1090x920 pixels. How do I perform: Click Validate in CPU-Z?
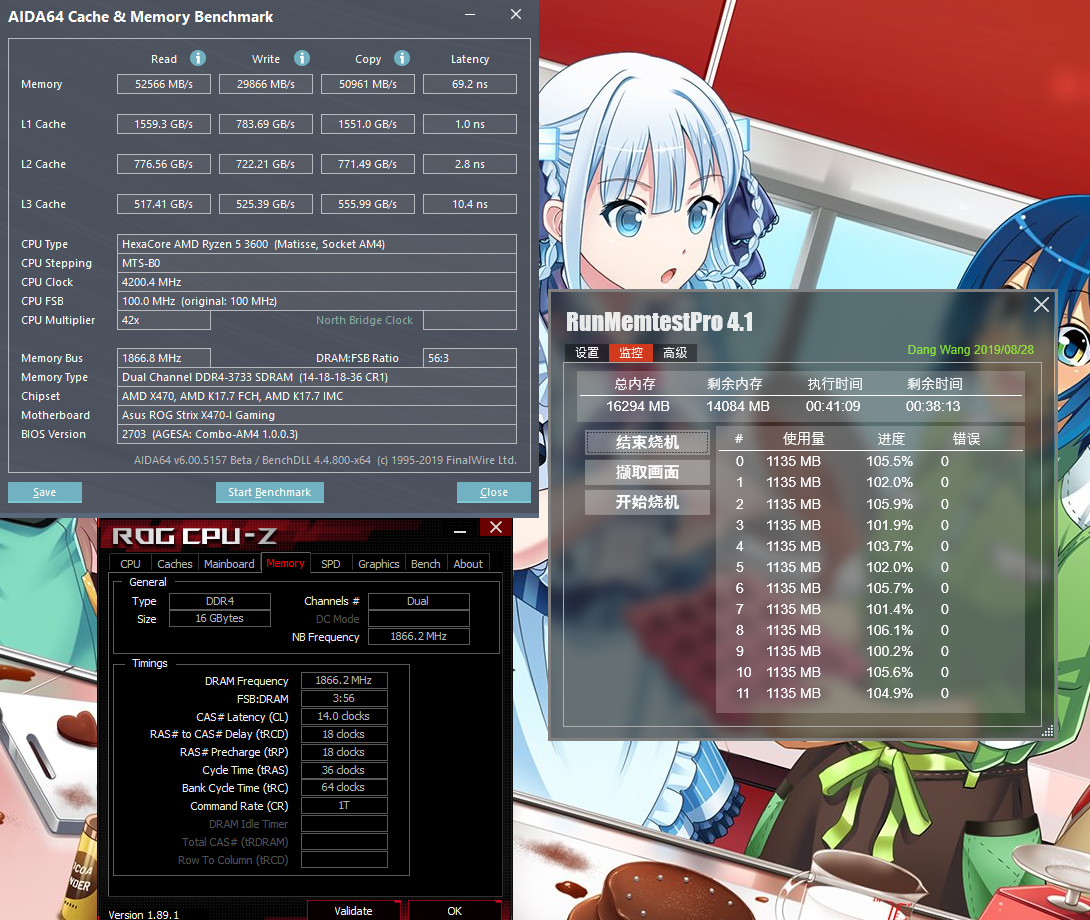[354, 911]
